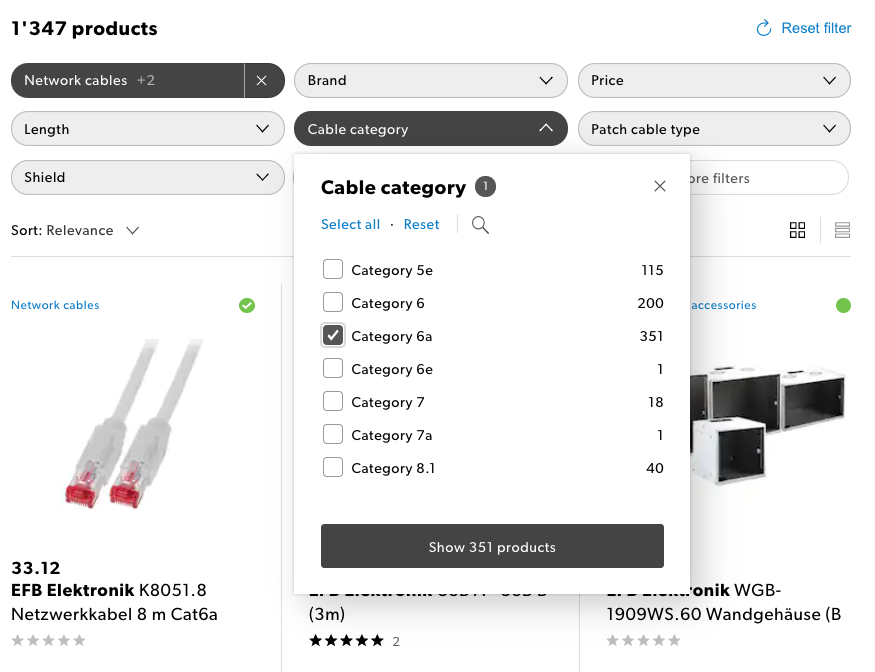The width and height of the screenshot is (875, 672).
Task: Open search within Cable category panel
Action: click(480, 224)
